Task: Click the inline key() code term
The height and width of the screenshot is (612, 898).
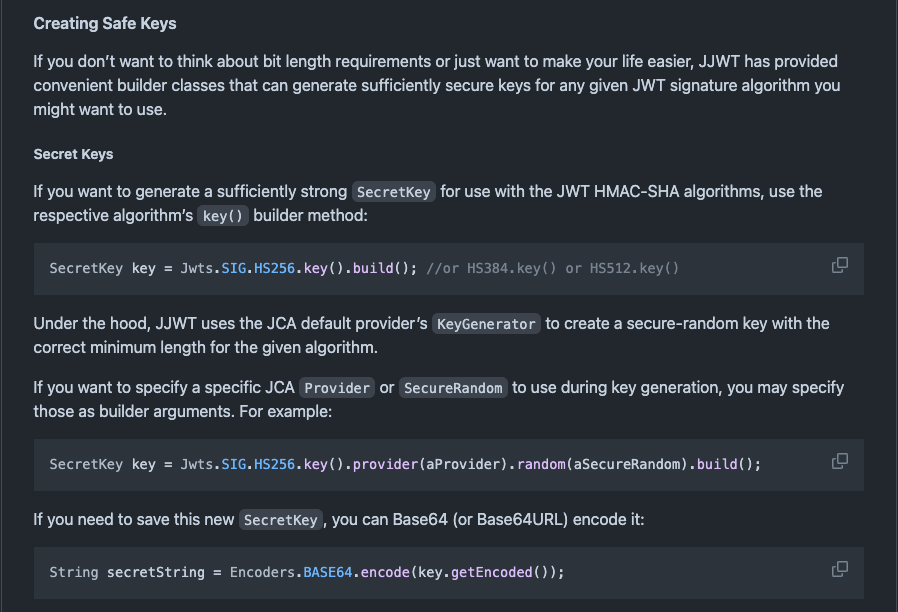Action: pos(223,216)
